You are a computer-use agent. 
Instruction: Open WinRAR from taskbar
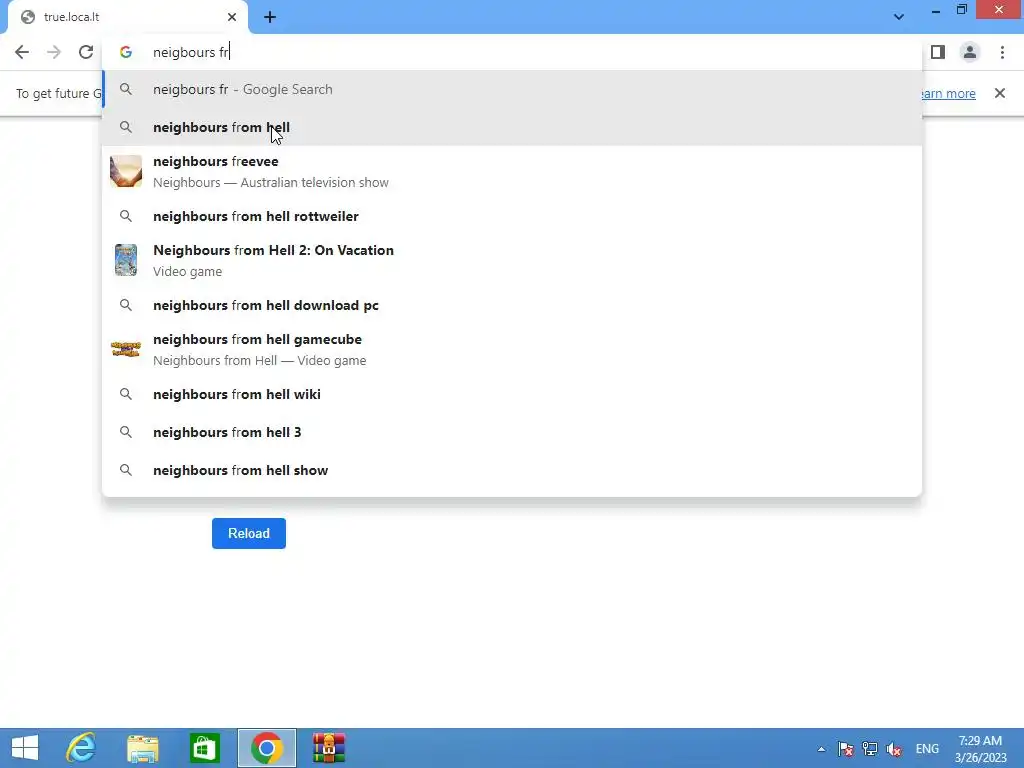point(328,748)
